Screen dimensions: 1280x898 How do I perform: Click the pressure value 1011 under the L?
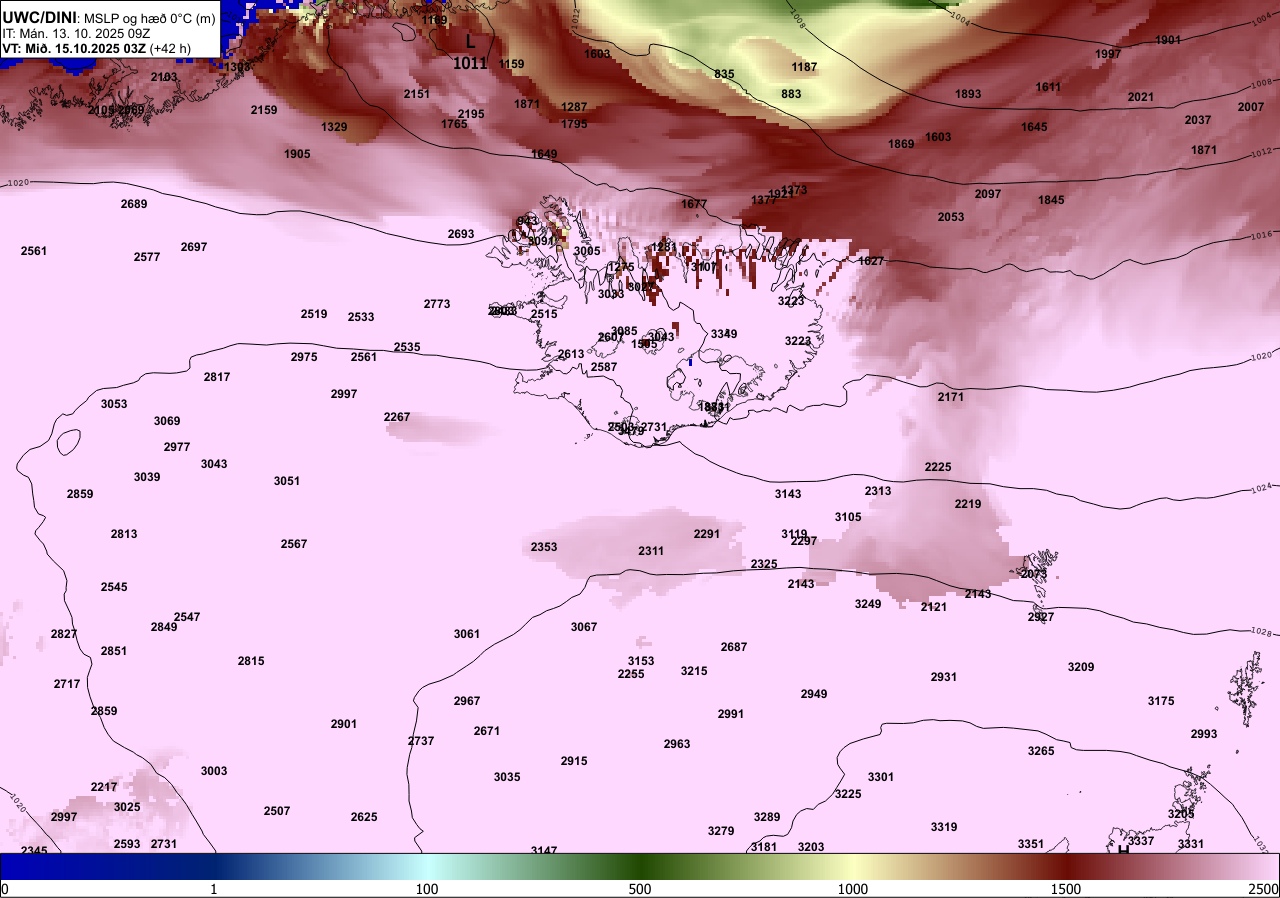471,63
